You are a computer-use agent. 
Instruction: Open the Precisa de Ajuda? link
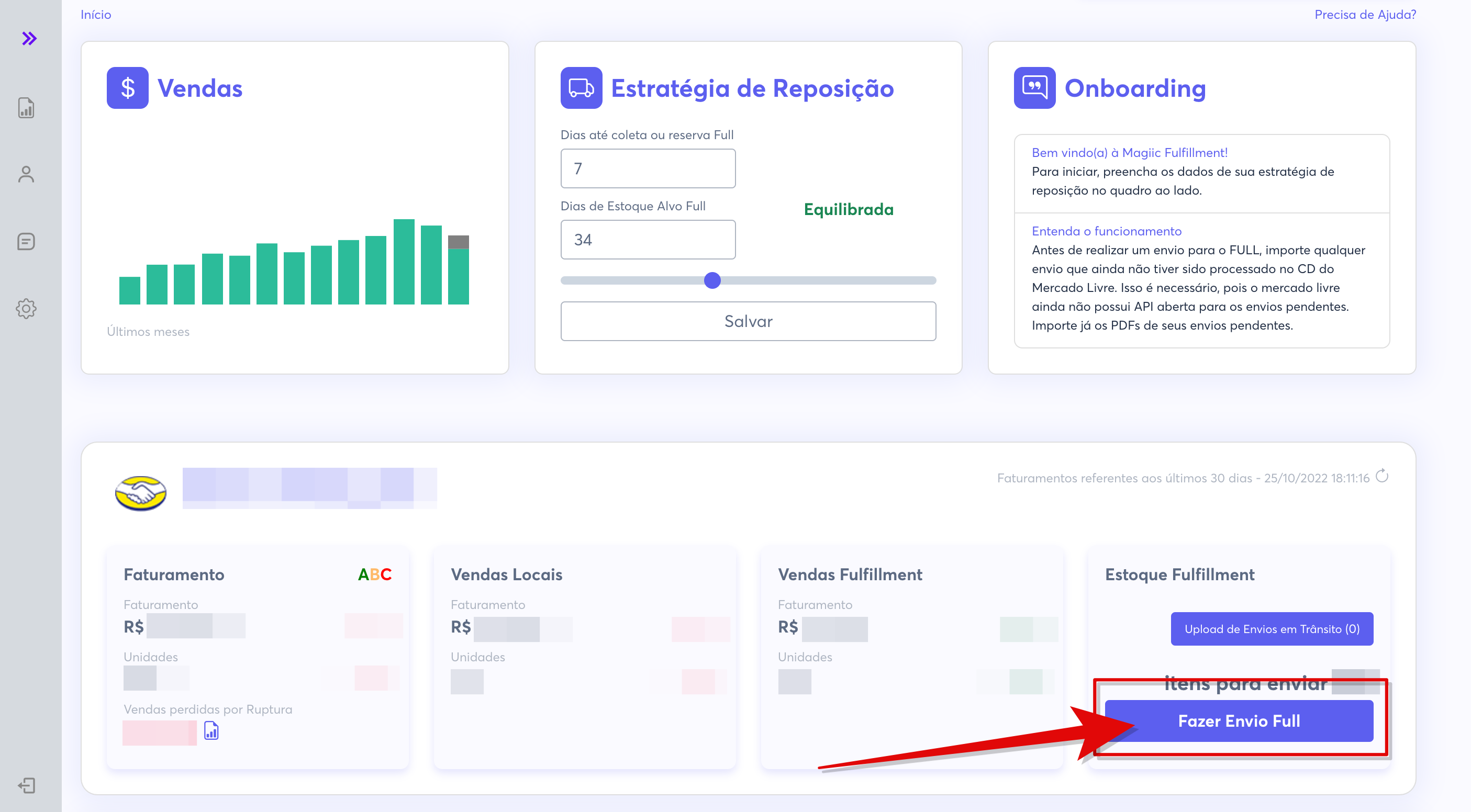point(1365,14)
